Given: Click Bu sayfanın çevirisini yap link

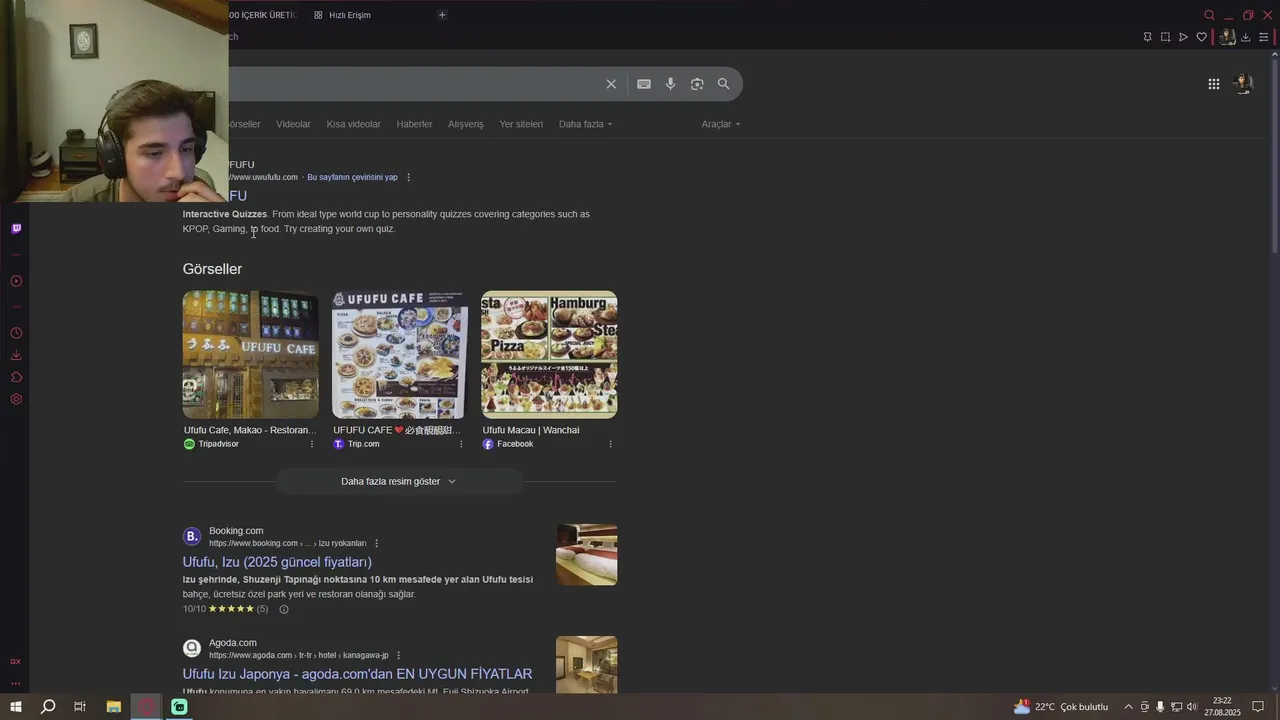Looking at the screenshot, I should point(352,177).
